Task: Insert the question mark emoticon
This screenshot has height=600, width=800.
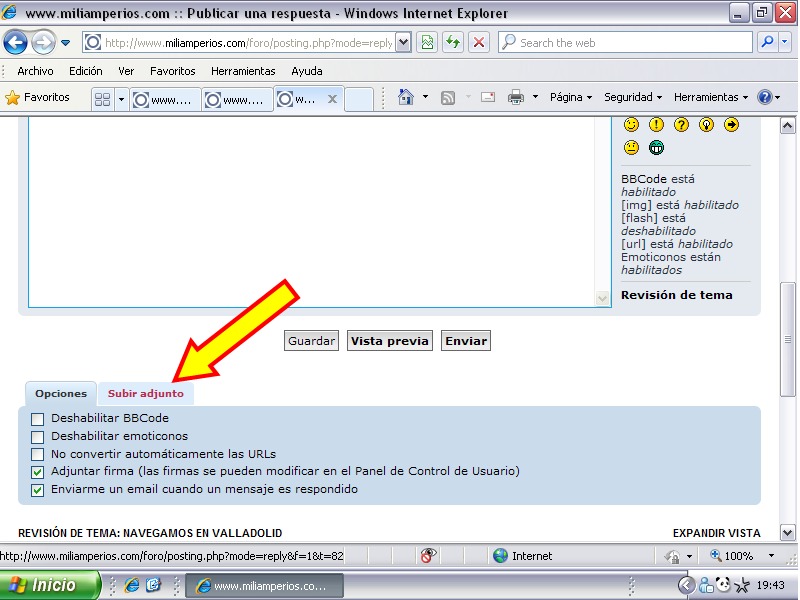Action: click(x=681, y=125)
